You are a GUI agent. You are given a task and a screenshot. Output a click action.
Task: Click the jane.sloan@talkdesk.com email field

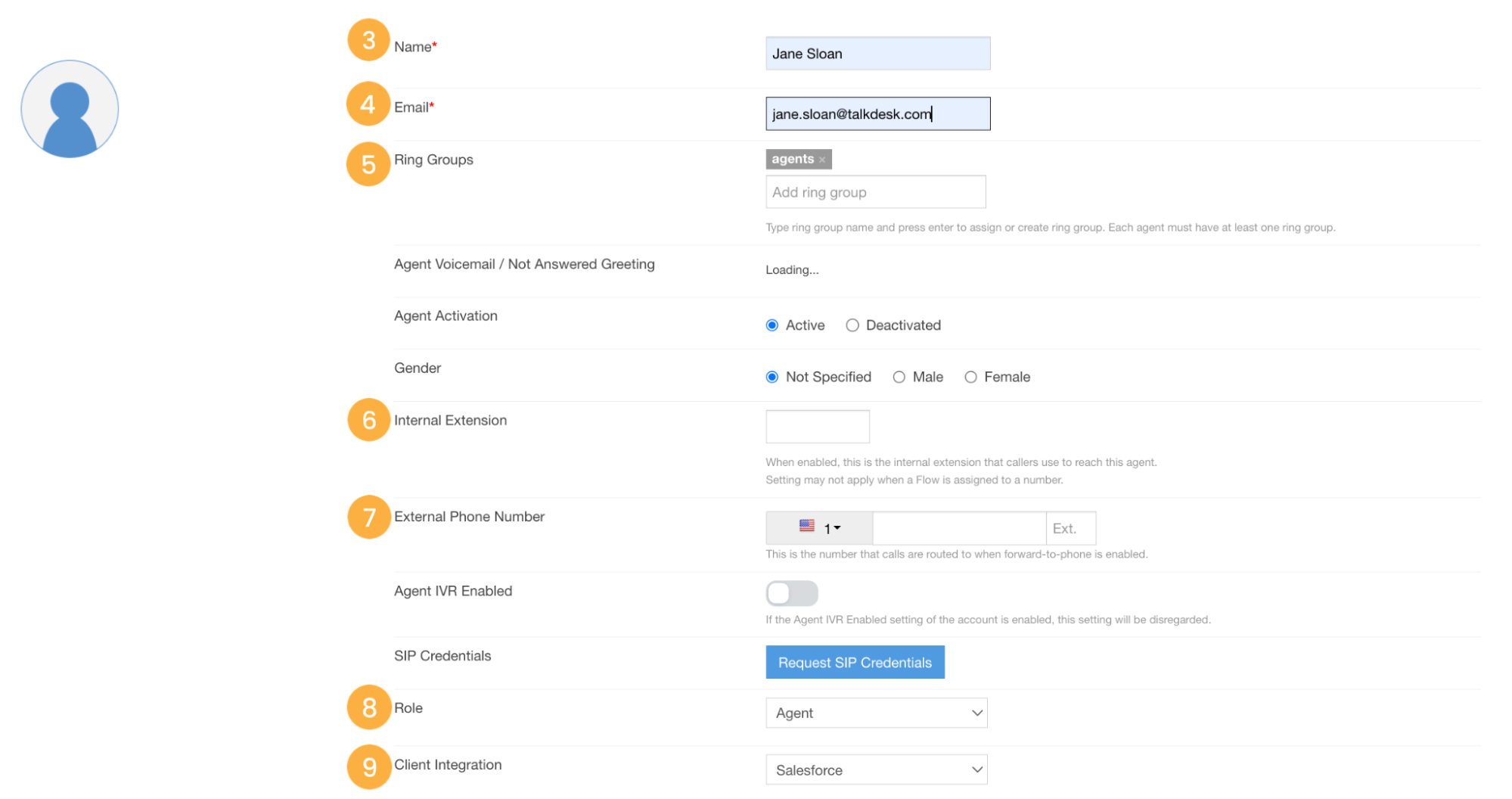pos(877,113)
